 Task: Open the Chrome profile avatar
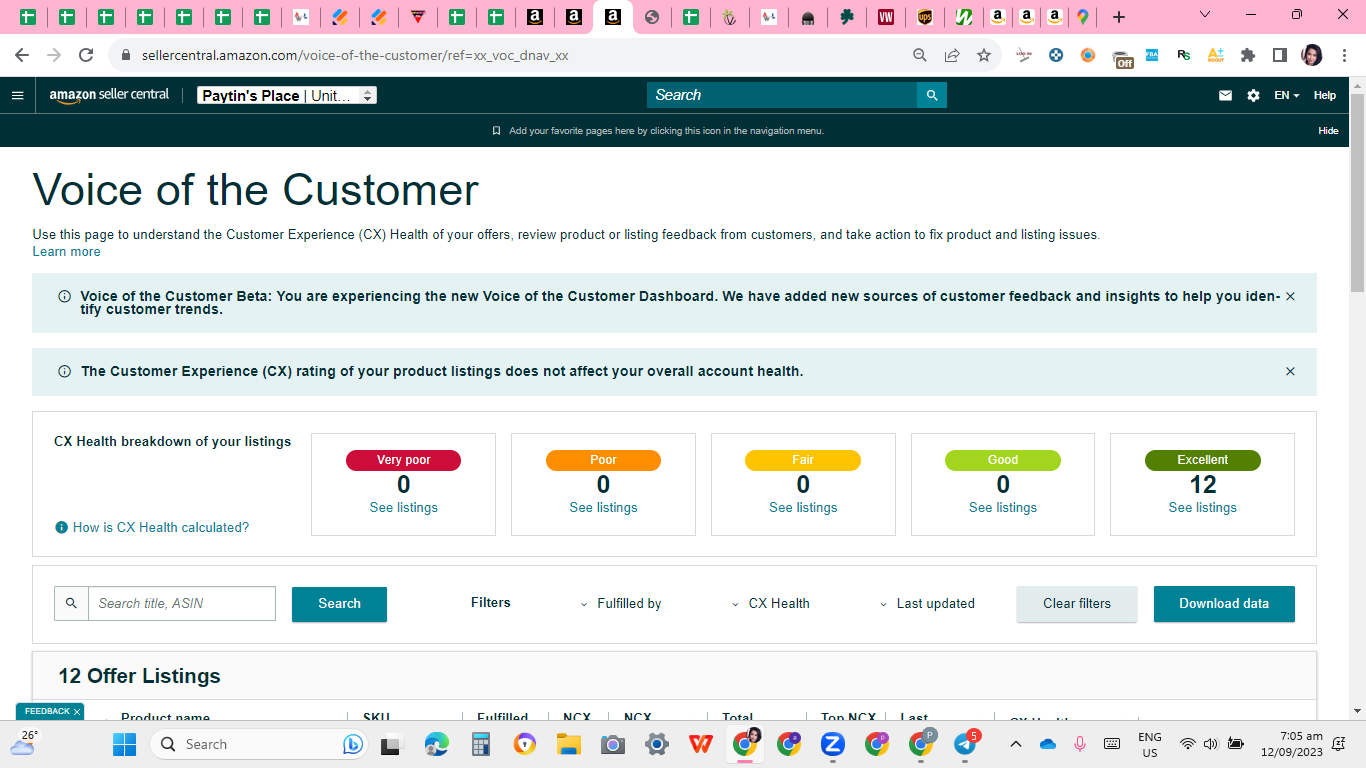[x=1312, y=55]
